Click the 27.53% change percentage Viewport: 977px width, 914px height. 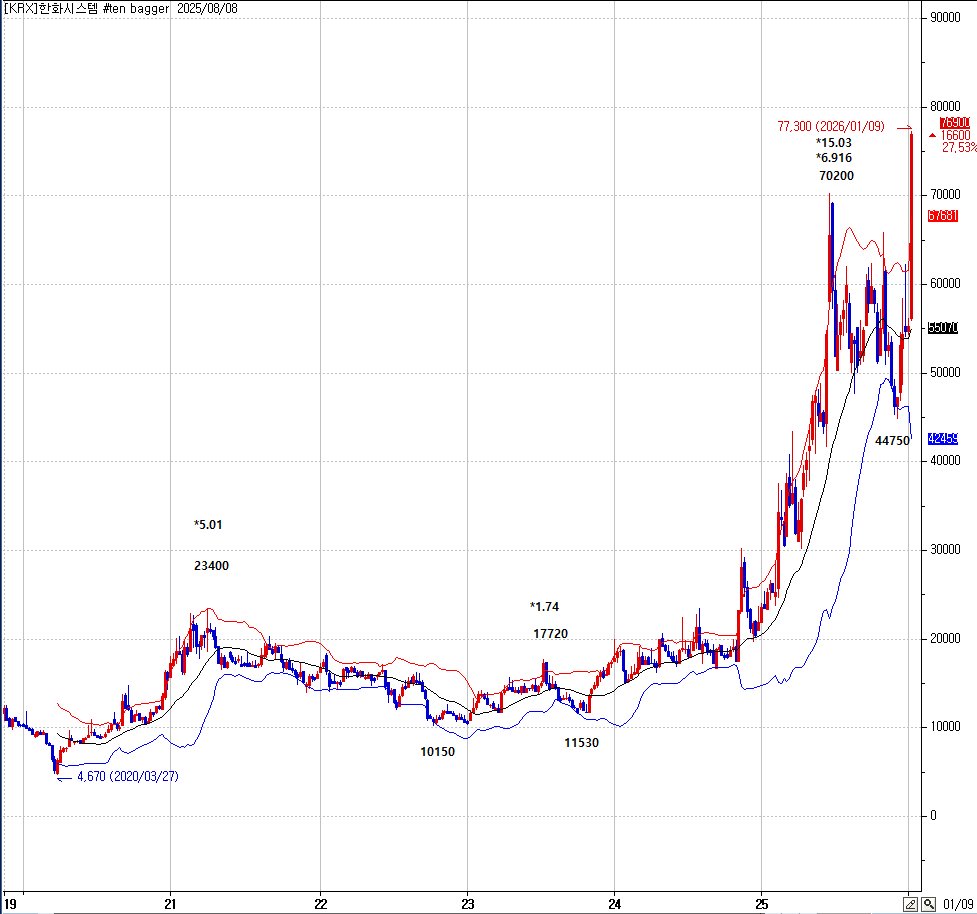(958, 148)
